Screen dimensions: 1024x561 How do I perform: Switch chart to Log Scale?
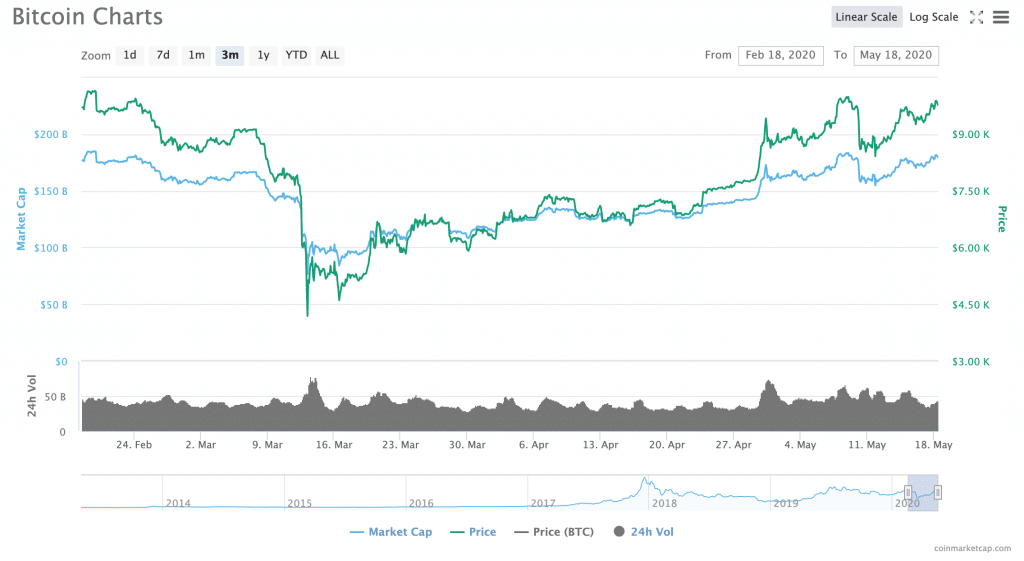(933, 17)
